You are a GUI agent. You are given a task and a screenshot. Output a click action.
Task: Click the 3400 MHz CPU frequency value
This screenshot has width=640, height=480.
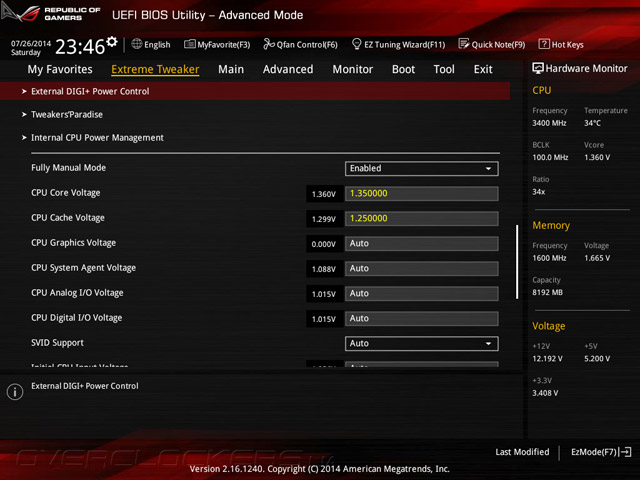[x=549, y=123]
